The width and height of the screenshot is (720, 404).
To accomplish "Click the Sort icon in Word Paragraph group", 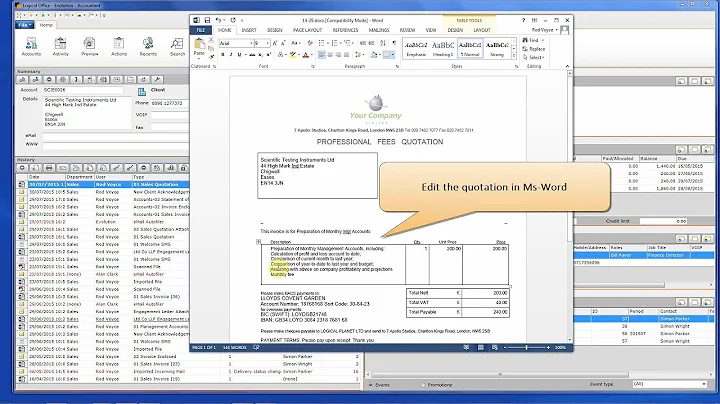I will (383, 43).
